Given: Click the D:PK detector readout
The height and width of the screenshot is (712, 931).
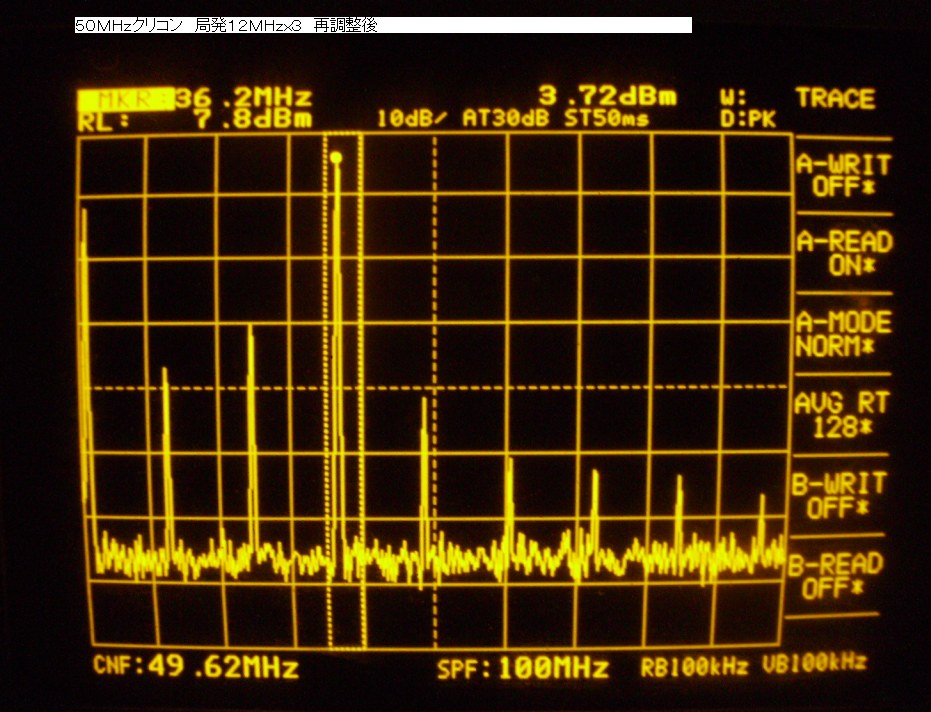Looking at the screenshot, I should [748, 119].
